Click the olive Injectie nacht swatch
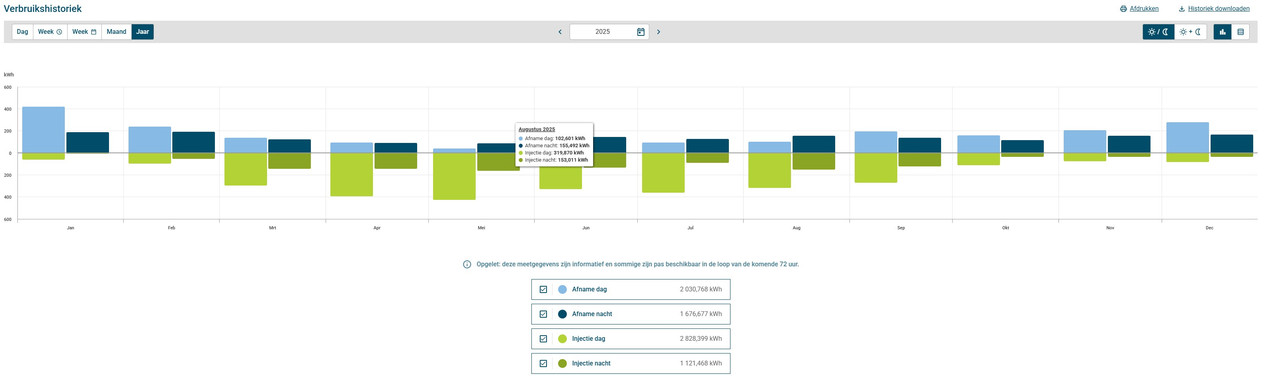 (562, 364)
